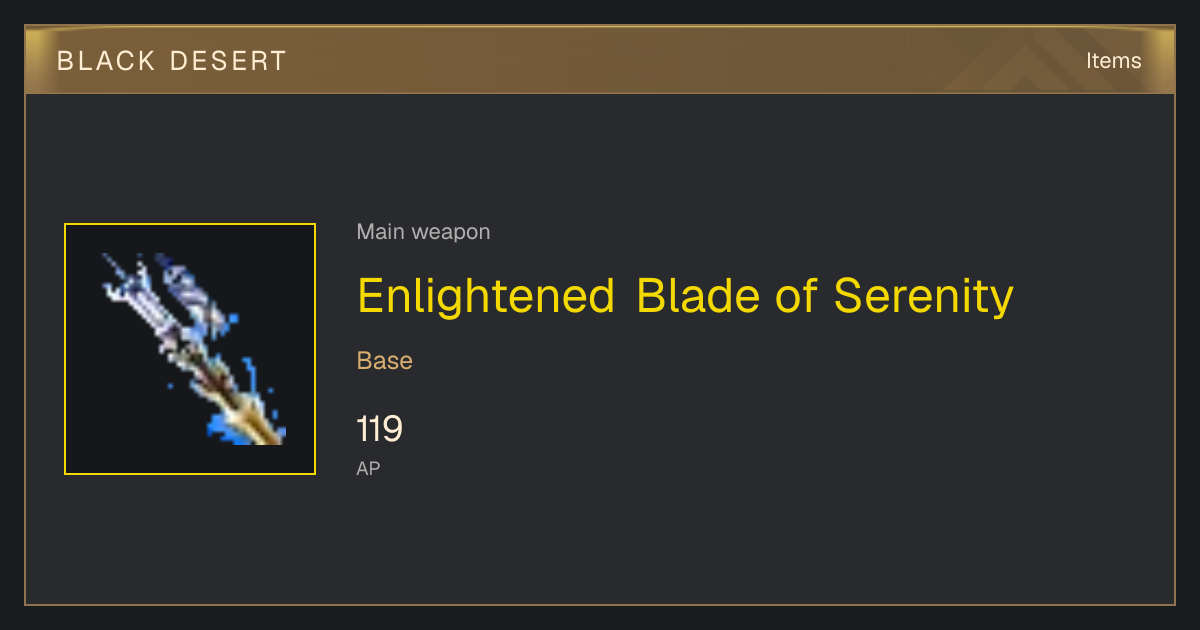
Task: Click the 119 attack power value
Action: (379, 429)
